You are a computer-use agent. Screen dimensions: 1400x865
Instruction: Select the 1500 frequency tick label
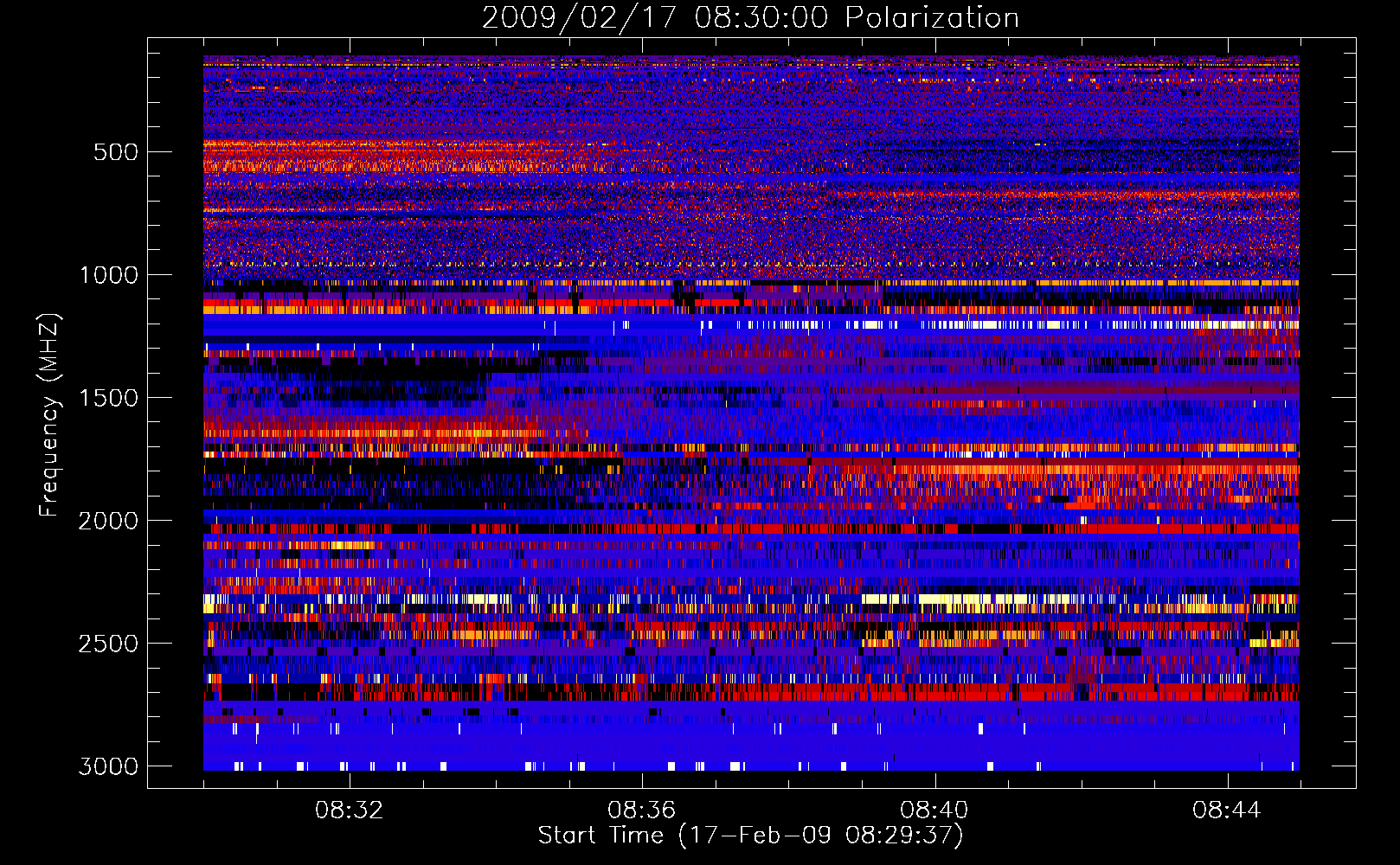pyautogui.click(x=109, y=398)
